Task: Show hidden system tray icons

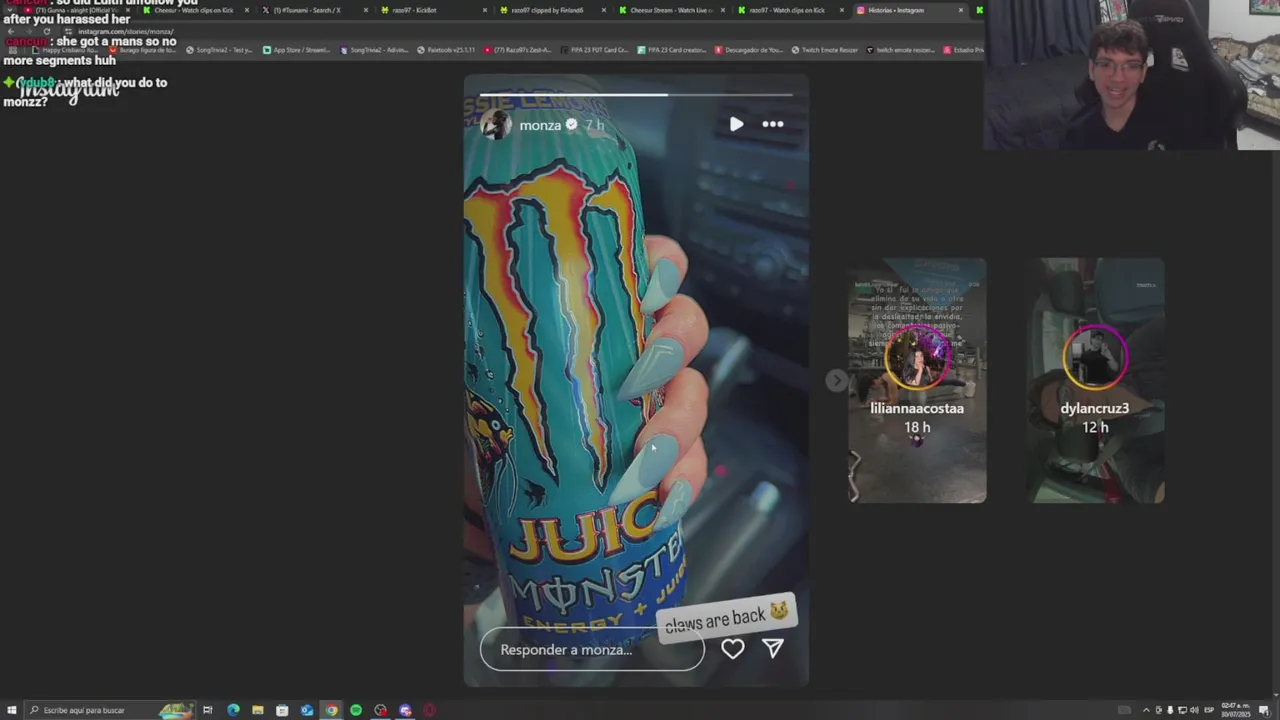Action: (1146, 710)
